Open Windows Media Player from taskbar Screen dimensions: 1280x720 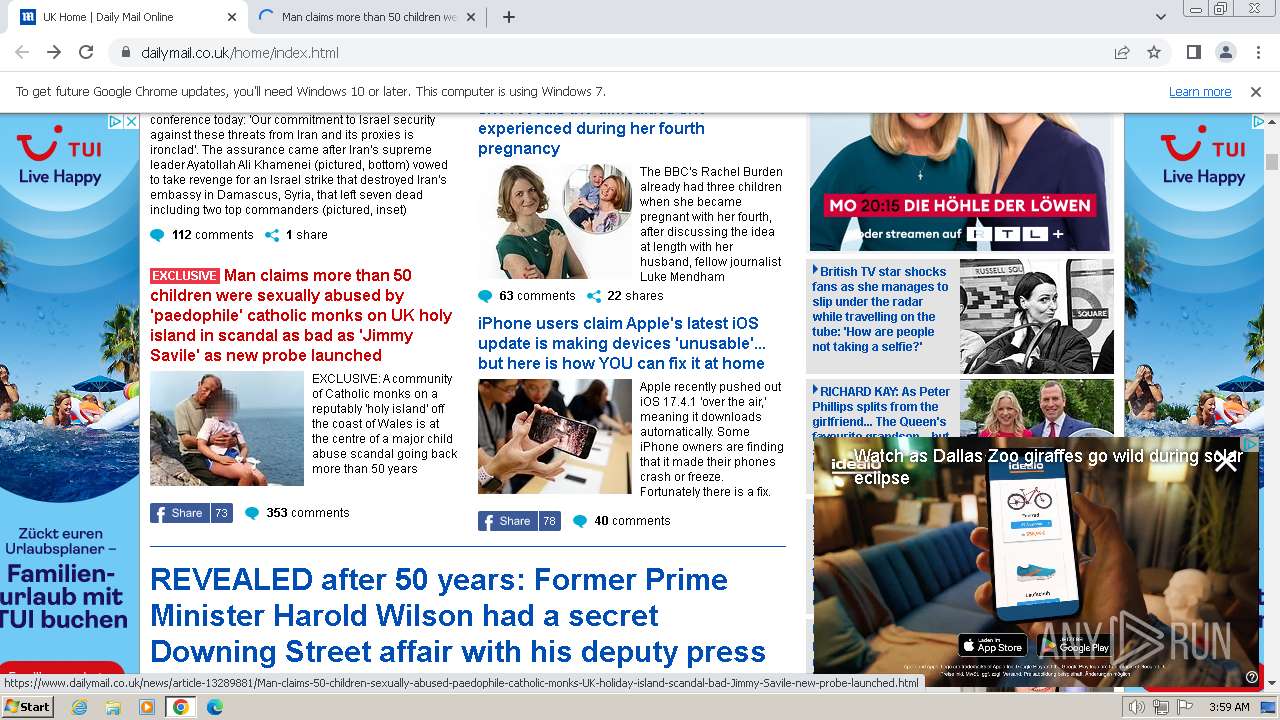(x=147, y=707)
